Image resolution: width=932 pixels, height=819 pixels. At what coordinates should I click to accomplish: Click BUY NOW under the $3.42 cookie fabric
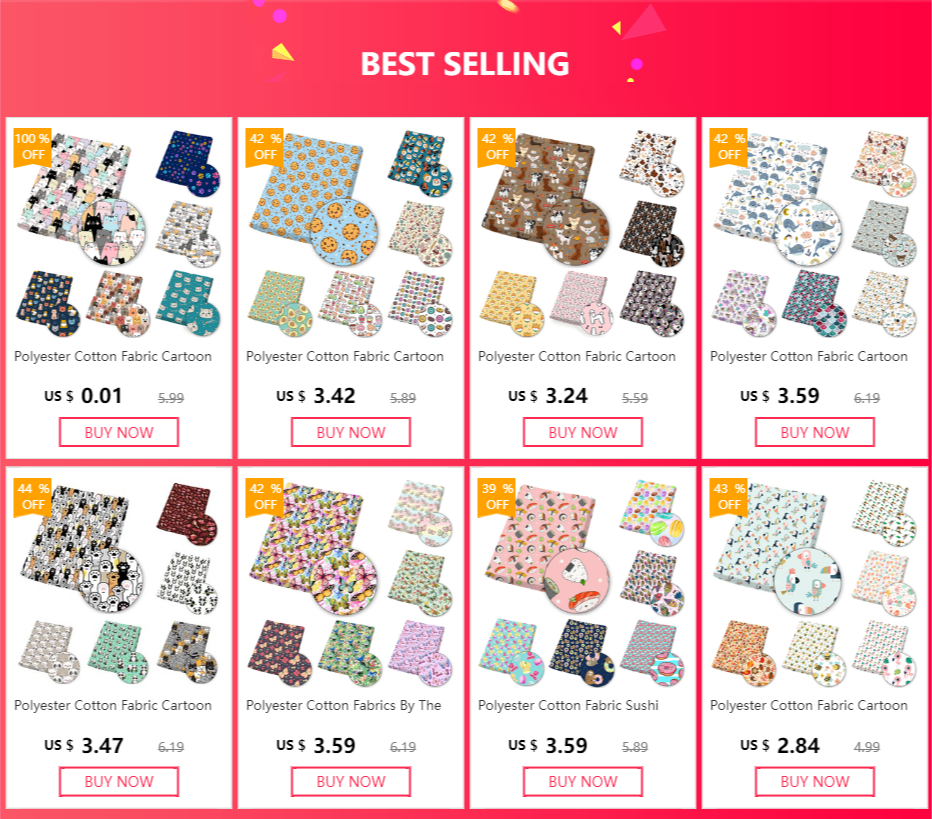(x=351, y=432)
